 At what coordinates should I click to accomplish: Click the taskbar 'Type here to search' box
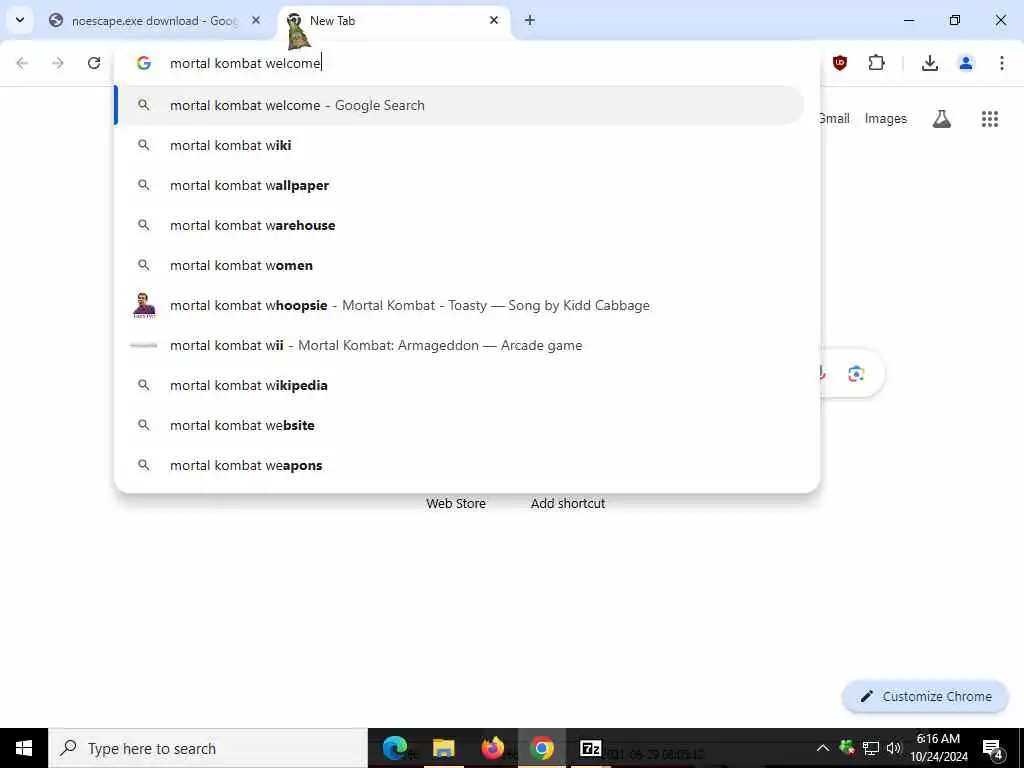point(208,748)
